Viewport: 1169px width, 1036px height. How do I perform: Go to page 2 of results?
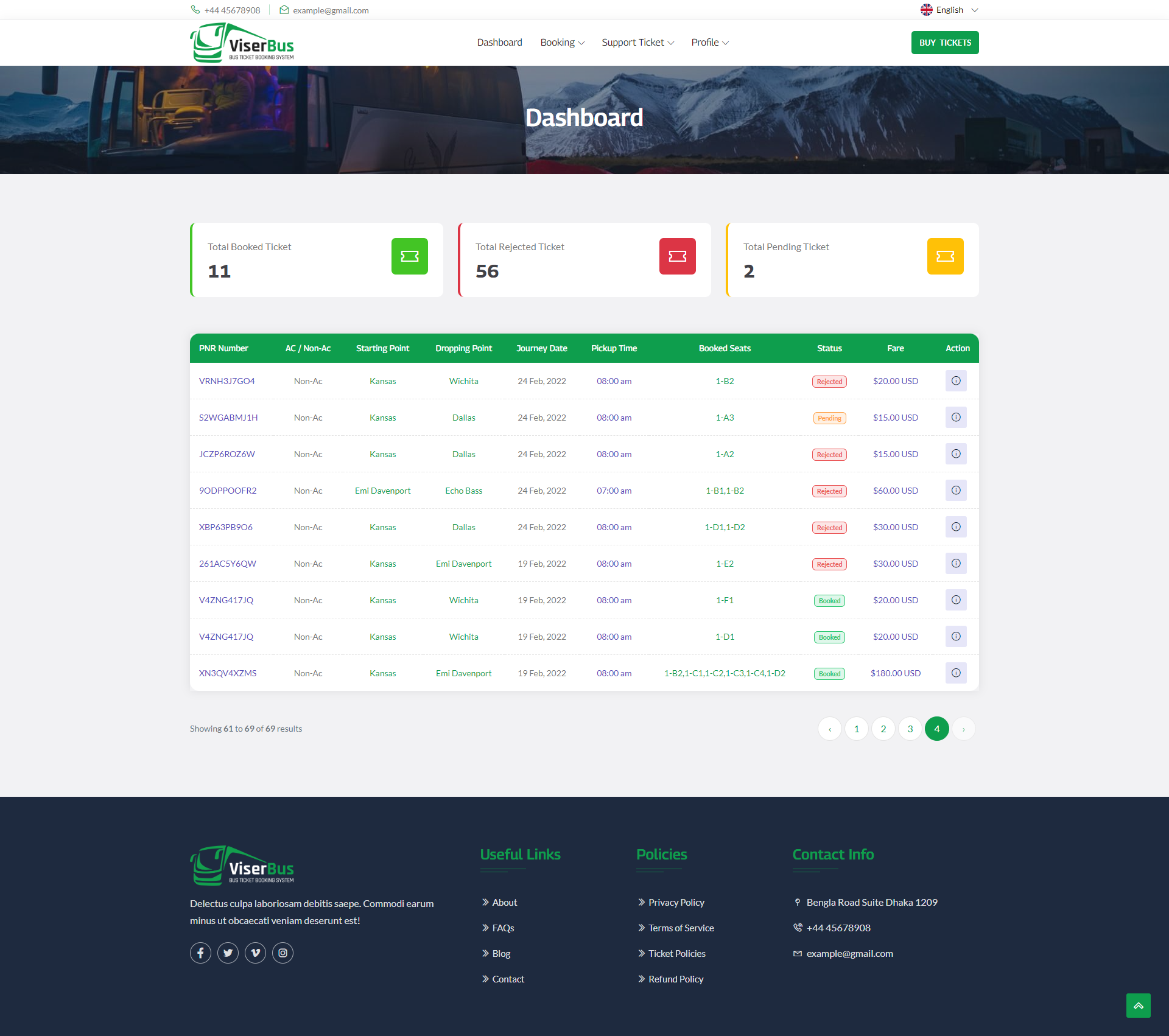883,728
